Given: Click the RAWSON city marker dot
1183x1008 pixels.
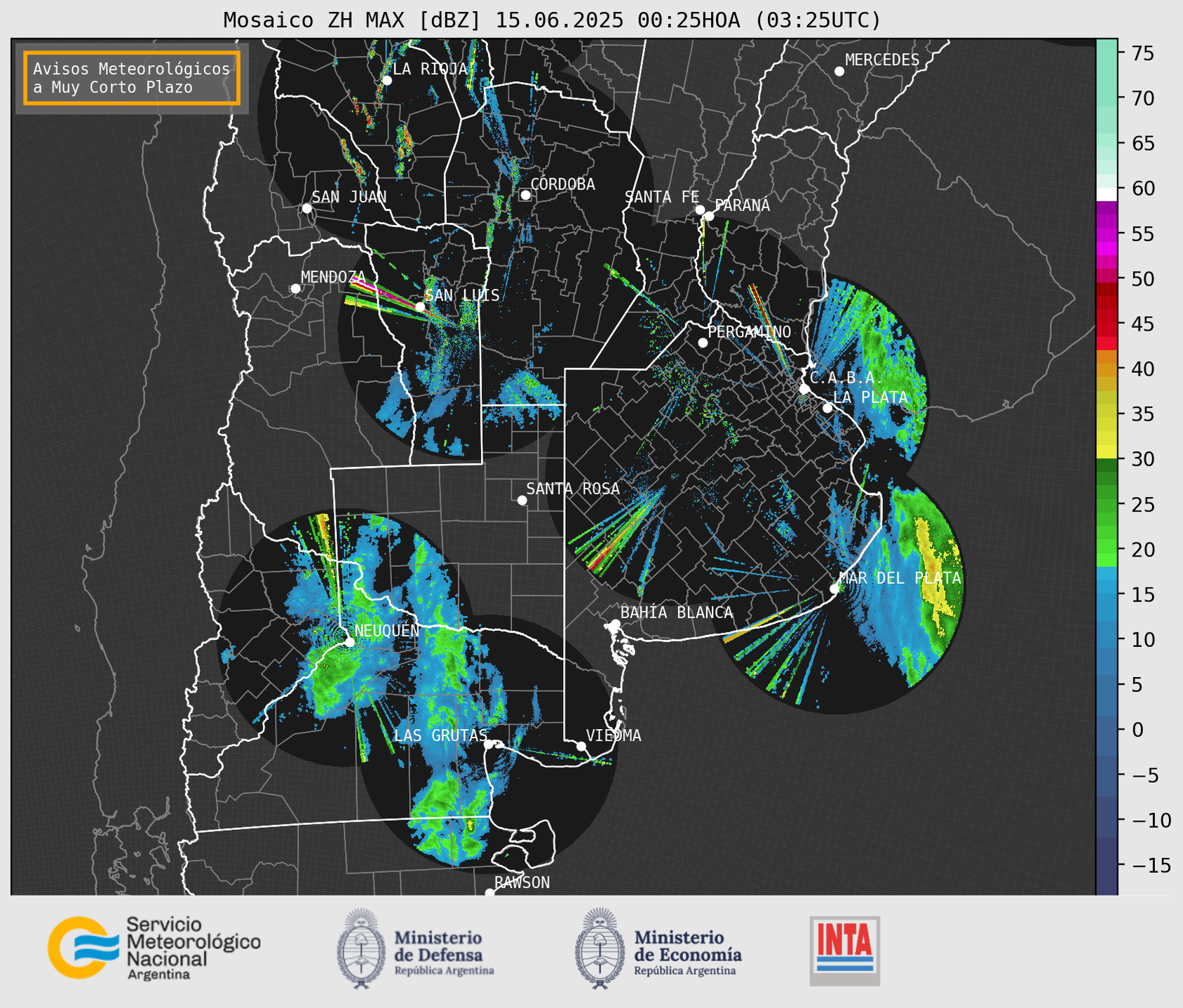Looking at the screenshot, I should point(489,892).
